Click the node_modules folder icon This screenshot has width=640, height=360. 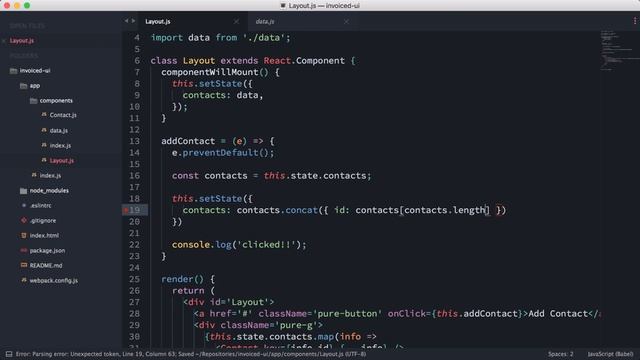coord(24,191)
